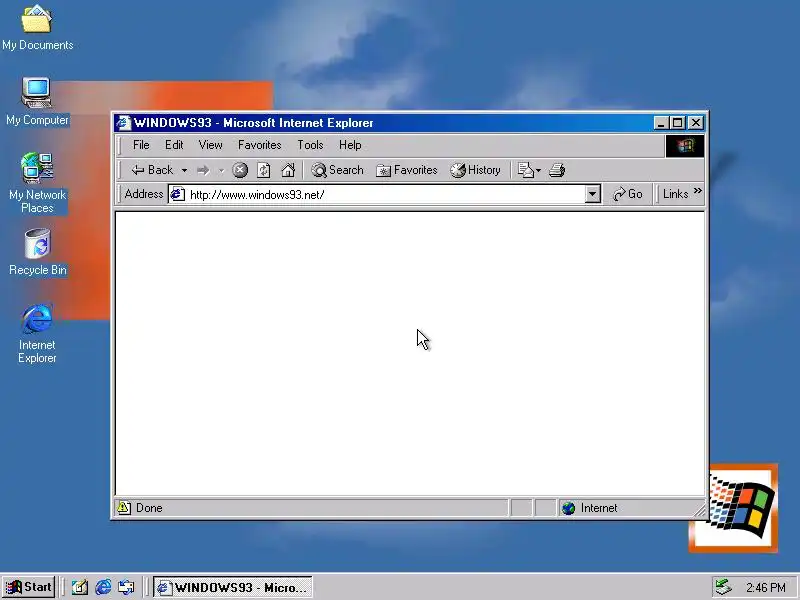The height and width of the screenshot is (600, 800).
Task: Open Favorites toolbar button
Action: pyautogui.click(x=407, y=170)
